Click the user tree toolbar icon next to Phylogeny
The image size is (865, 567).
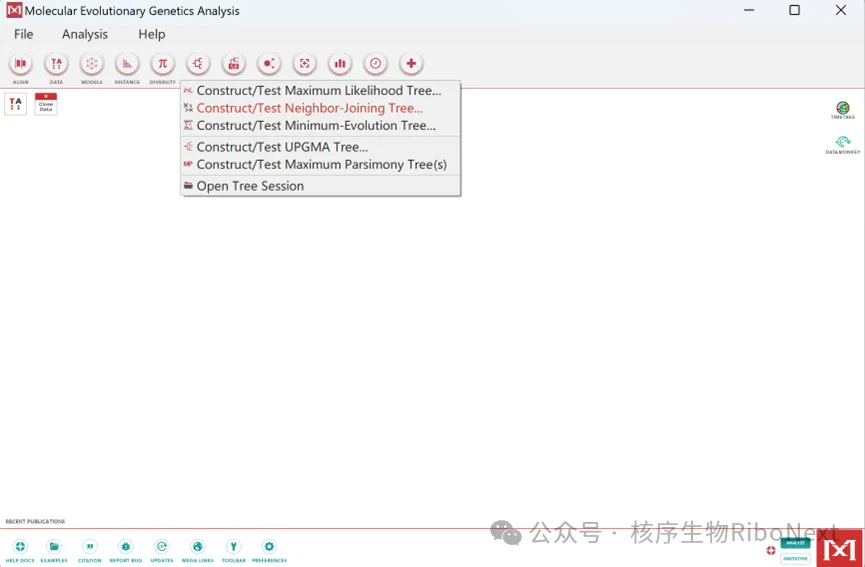[x=233, y=64]
